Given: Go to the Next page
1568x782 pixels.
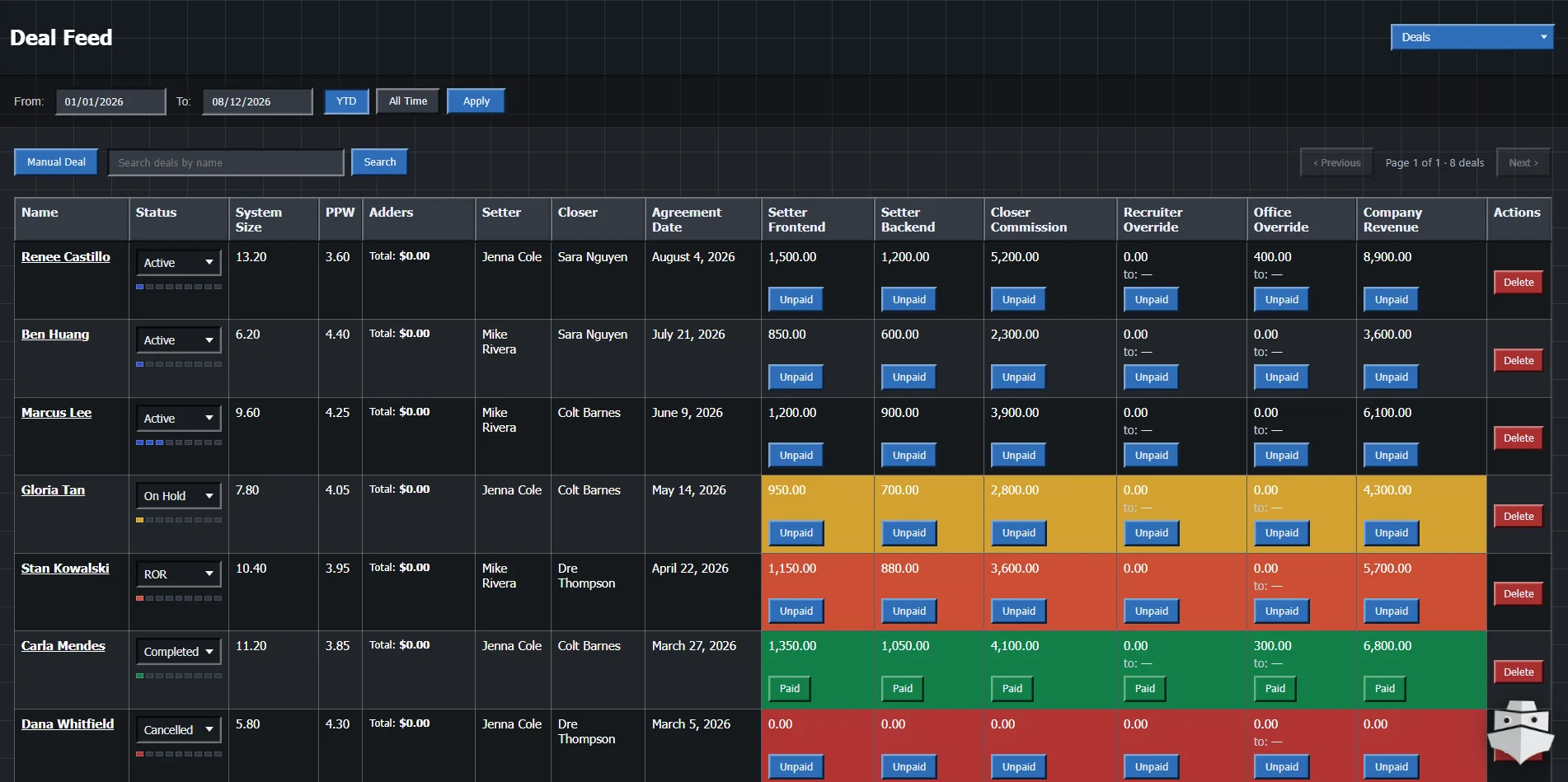Looking at the screenshot, I should coord(1523,162).
